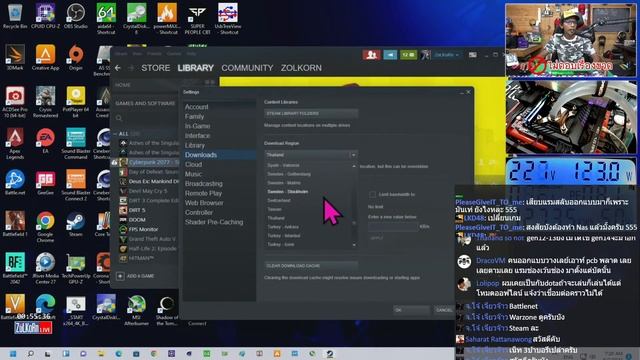Choose Switzerland in the region list
This screenshot has height=360, width=640.
[x=279, y=200]
